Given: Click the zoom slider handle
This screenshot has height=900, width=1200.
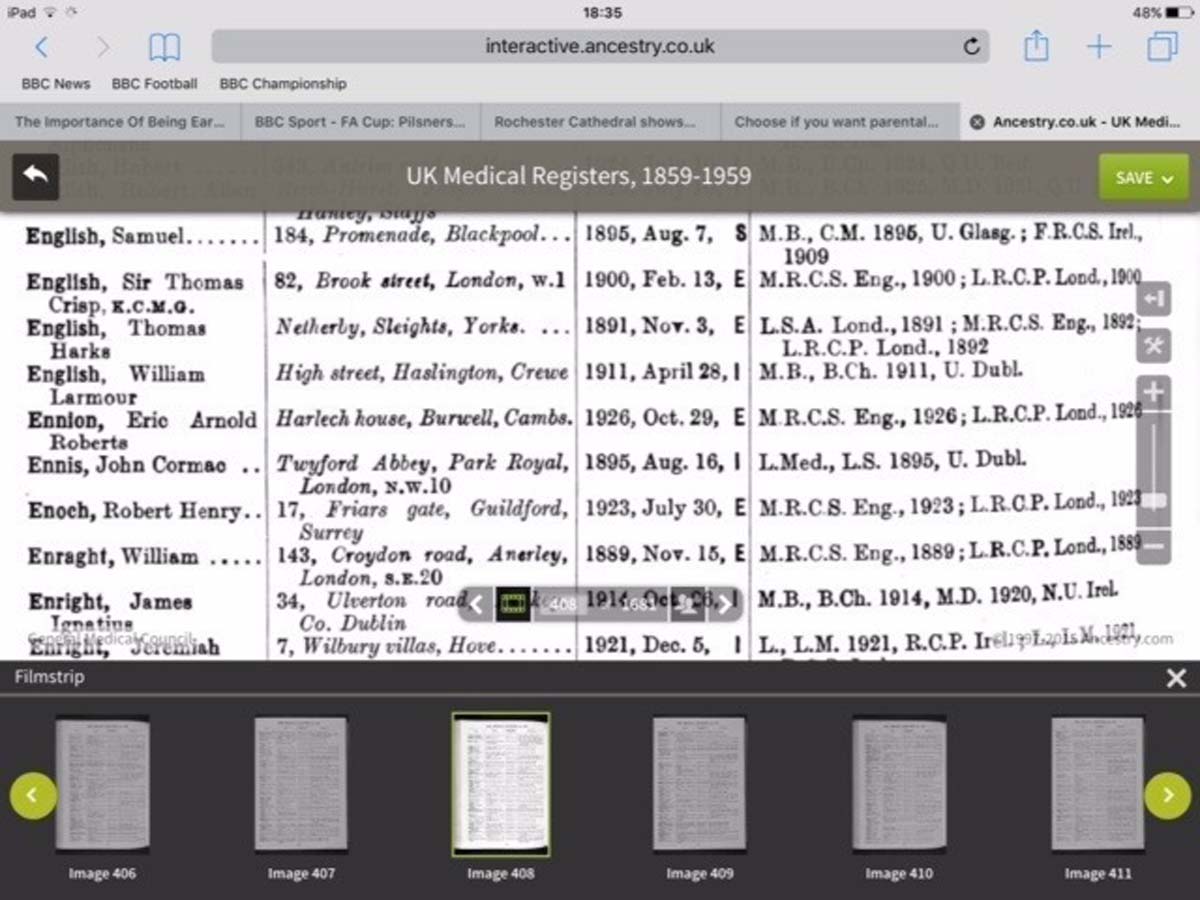Looking at the screenshot, I should point(1153,500).
